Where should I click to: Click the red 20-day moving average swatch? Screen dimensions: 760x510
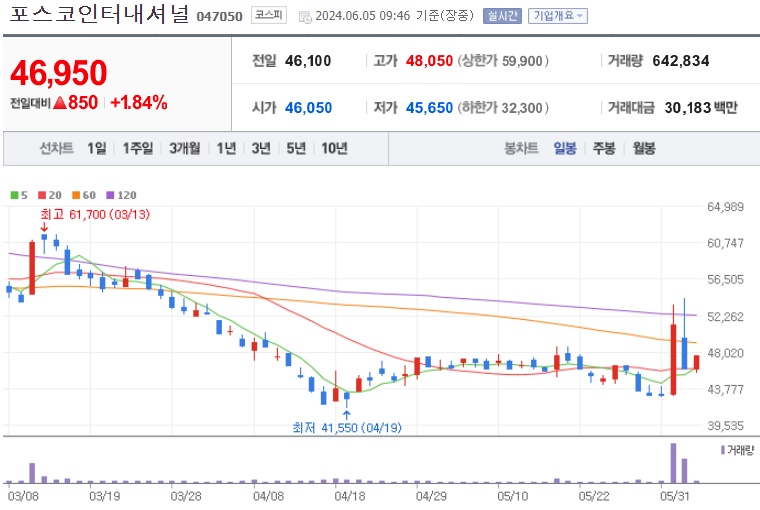click(42, 195)
